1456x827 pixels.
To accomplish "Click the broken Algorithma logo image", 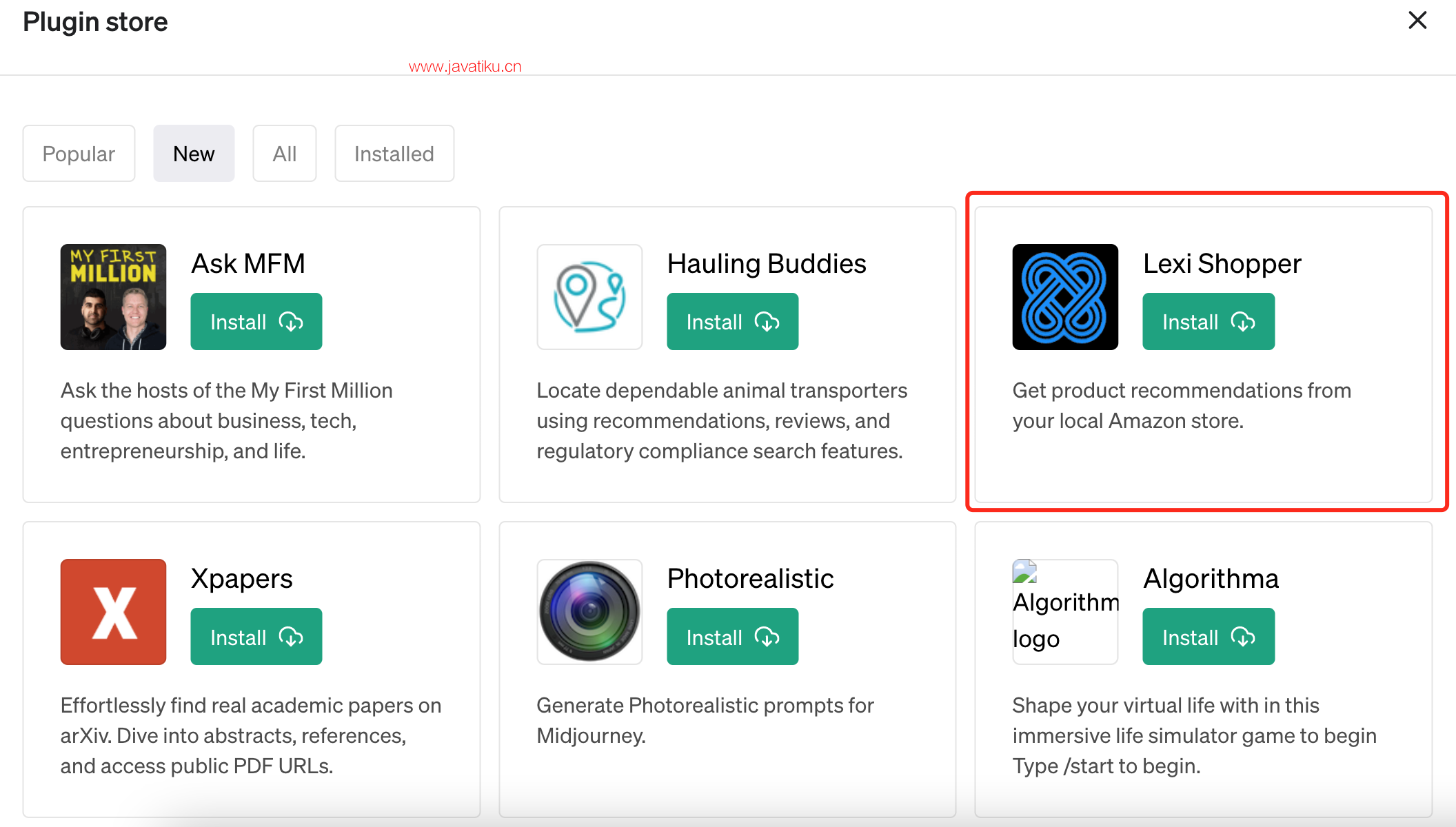I will (x=1065, y=612).
